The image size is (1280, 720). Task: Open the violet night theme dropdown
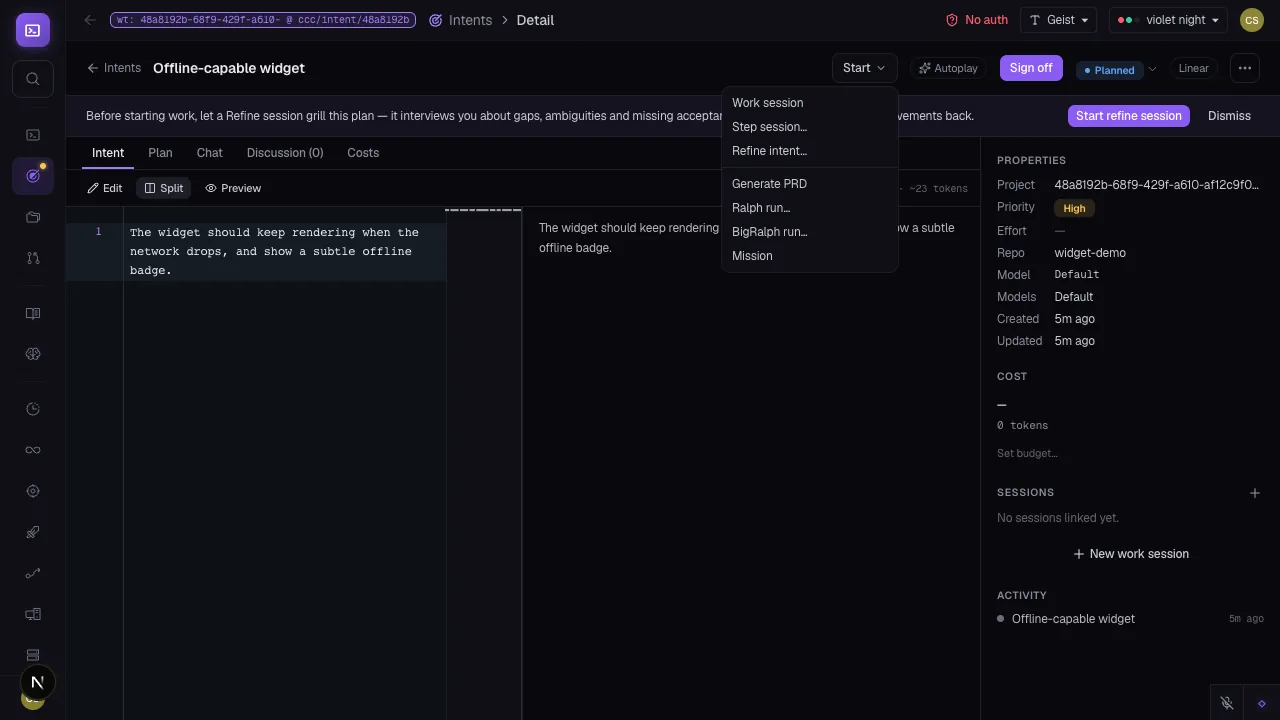point(1168,20)
